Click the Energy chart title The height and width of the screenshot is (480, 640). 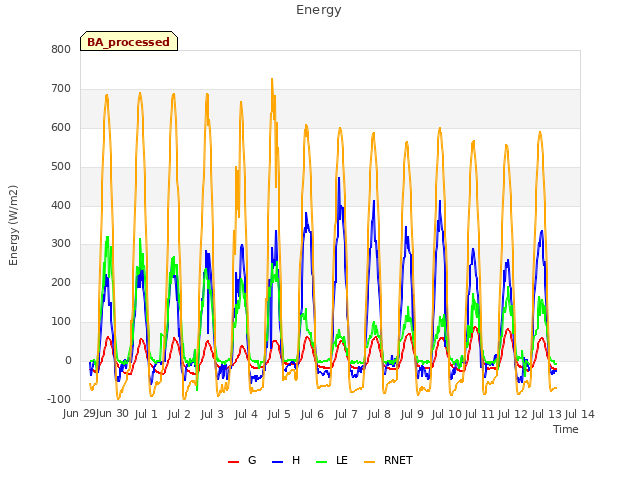pyautogui.click(x=319, y=10)
